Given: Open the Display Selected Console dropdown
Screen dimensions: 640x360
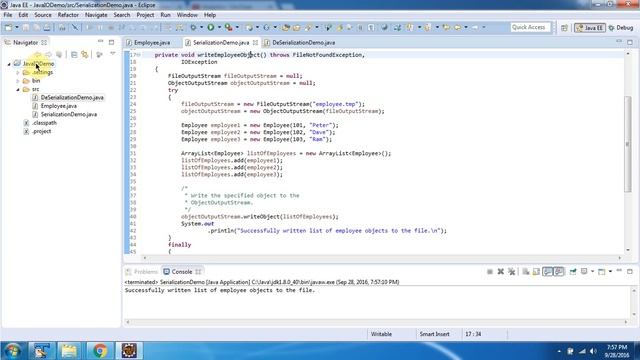Looking at the screenshot, I should [x=592, y=271].
